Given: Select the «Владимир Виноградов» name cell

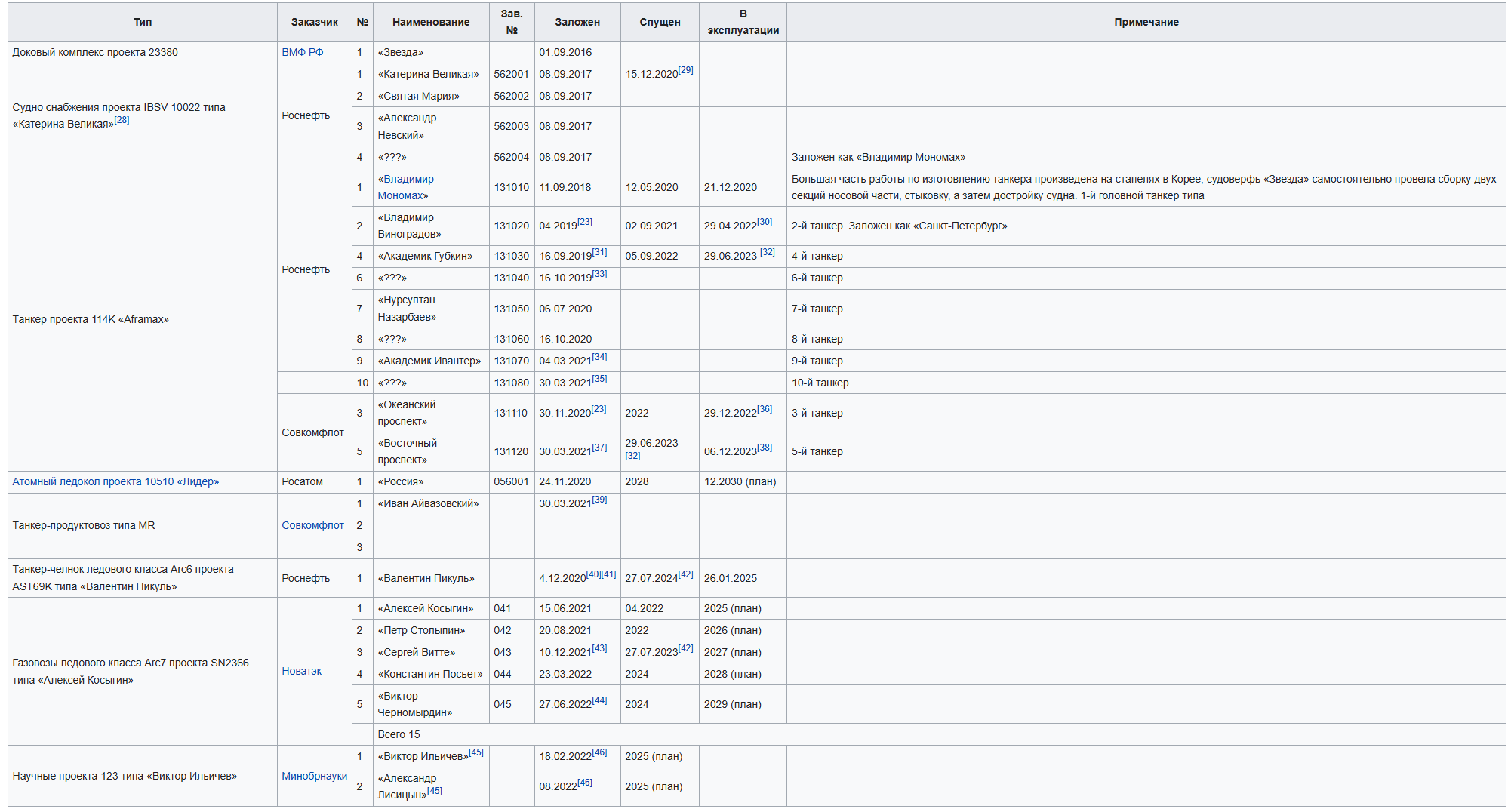Looking at the screenshot, I should pos(431,226).
